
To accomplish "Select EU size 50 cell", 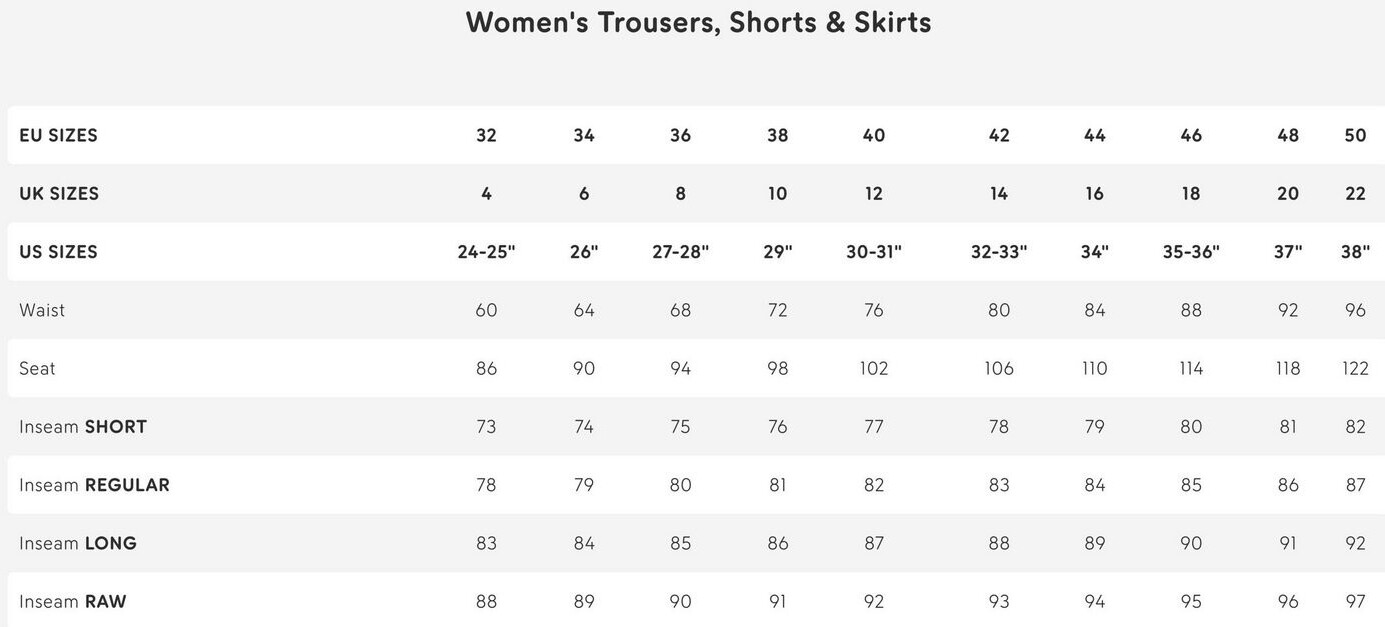I will [1355, 135].
